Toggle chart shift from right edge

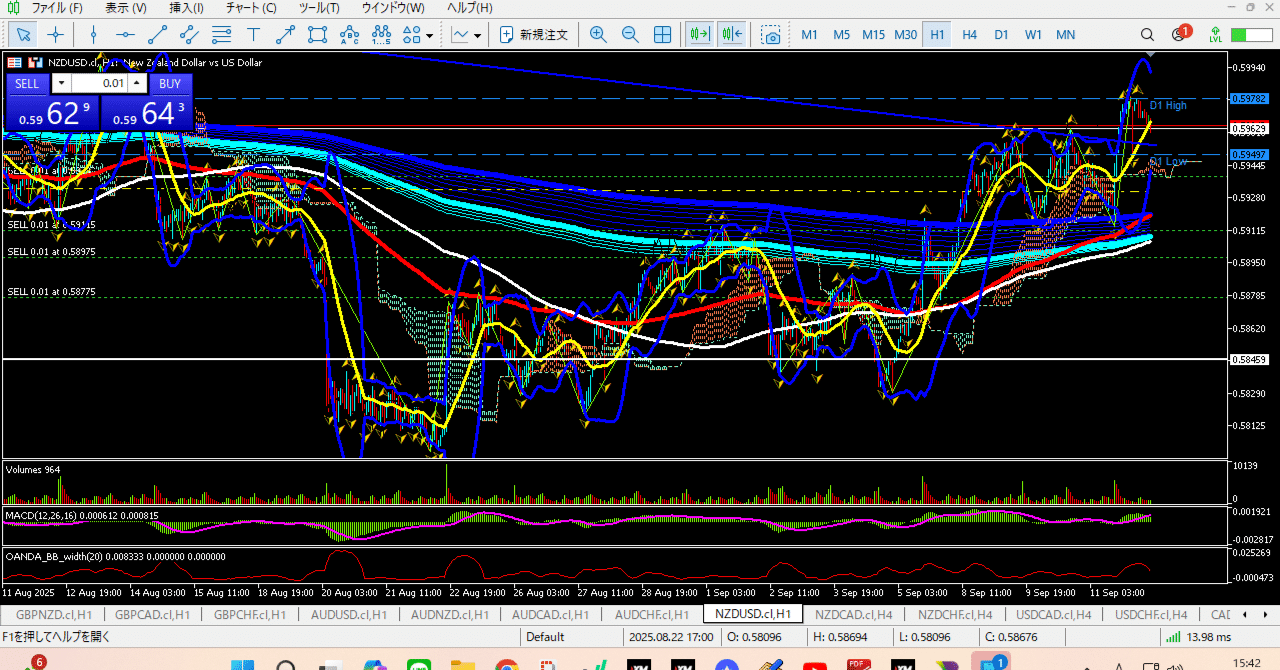(x=731, y=34)
